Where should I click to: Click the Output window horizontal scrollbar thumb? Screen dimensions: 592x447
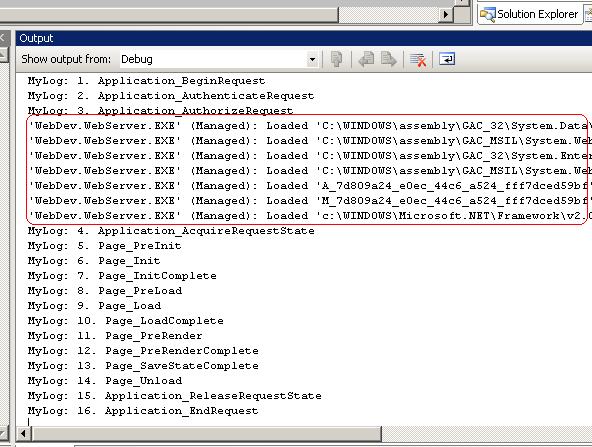click(x=207, y=433)
